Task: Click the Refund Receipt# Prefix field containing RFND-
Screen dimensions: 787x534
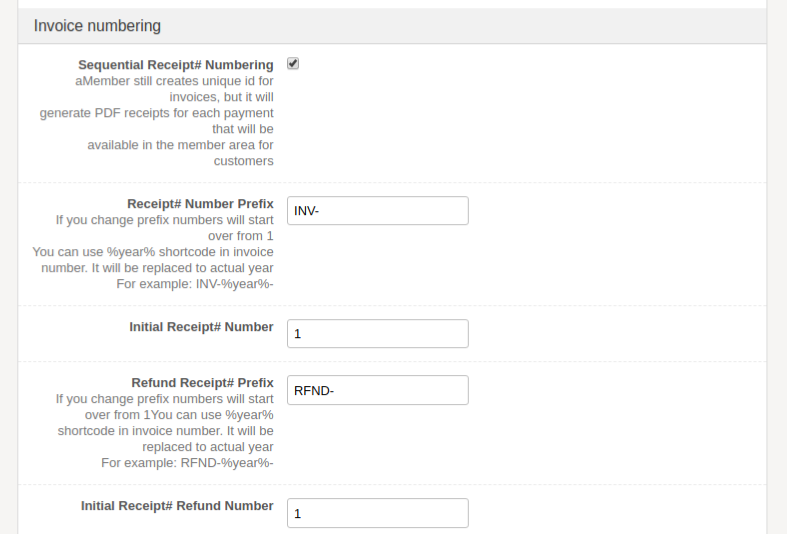Action: point(377,390)
